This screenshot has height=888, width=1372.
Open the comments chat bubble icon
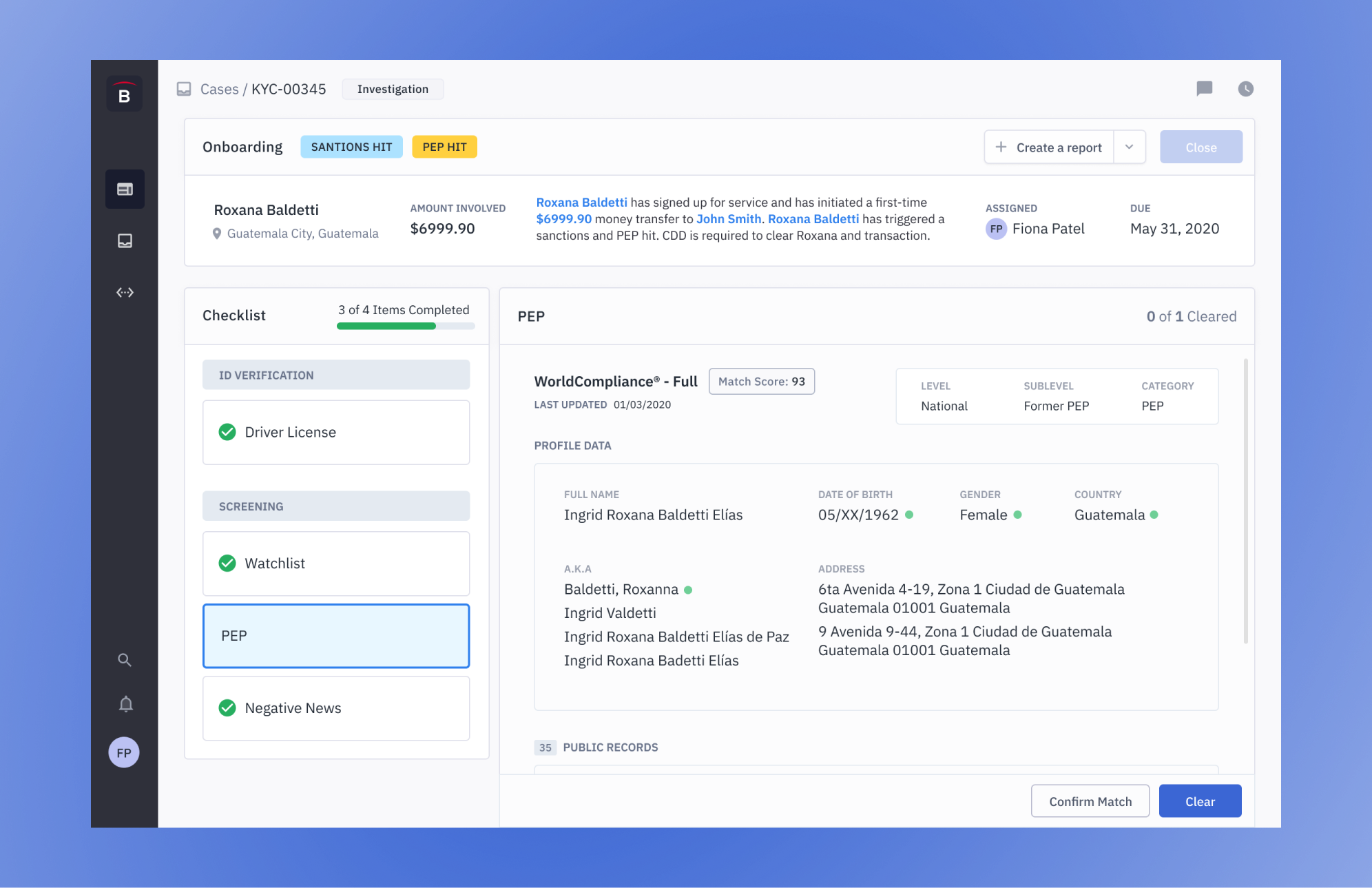1204,89
